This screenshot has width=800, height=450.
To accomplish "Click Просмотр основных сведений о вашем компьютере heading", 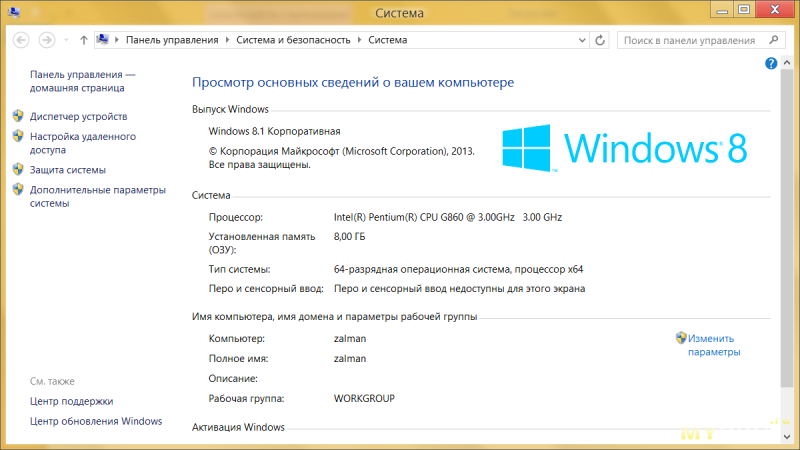I will pos(353,83).
